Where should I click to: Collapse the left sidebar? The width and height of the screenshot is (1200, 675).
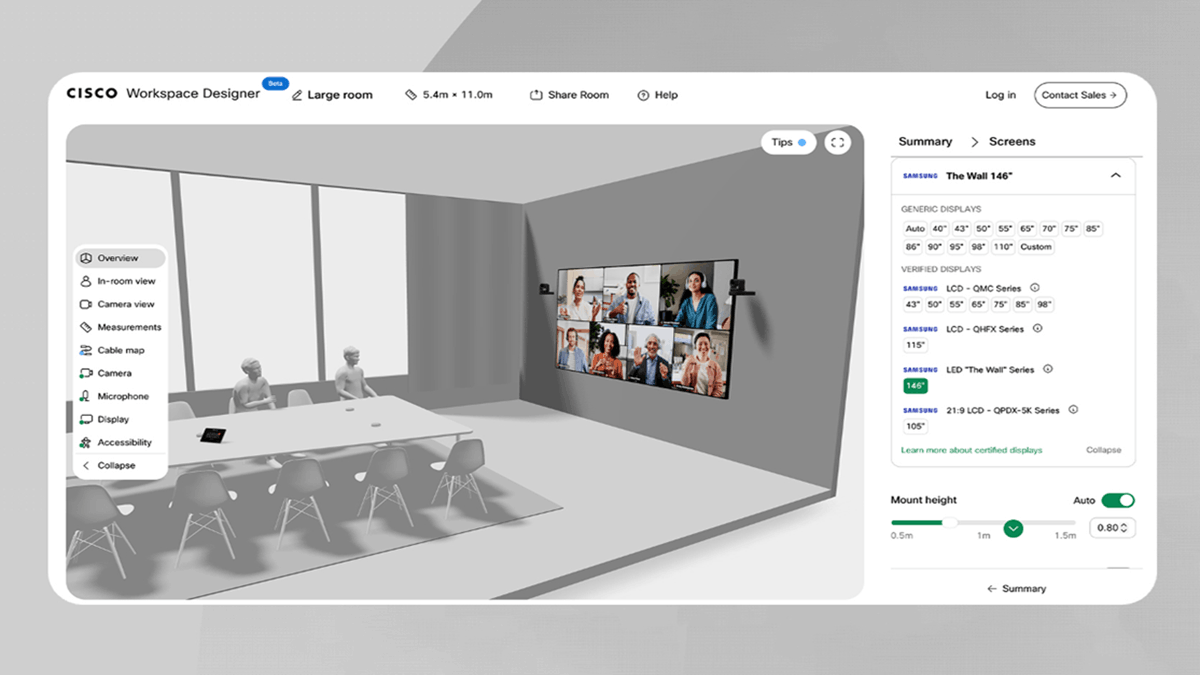110,465
